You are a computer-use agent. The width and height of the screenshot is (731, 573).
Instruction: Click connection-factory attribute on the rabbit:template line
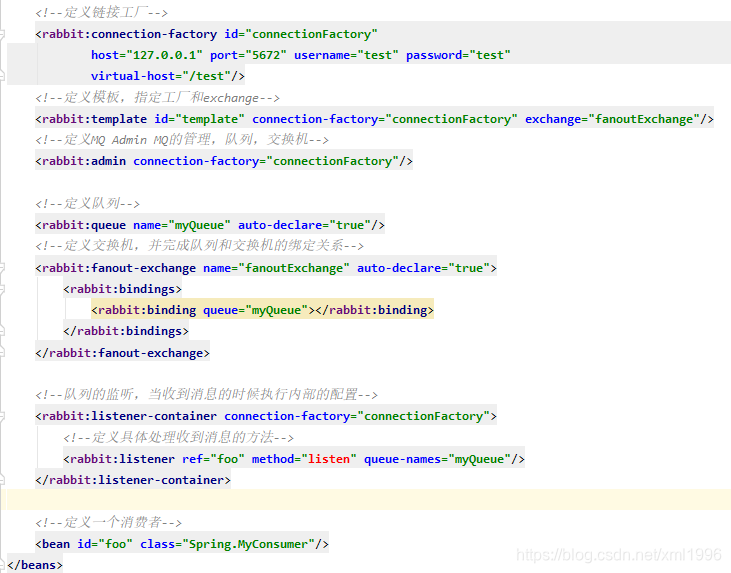[x=315, y=119]
